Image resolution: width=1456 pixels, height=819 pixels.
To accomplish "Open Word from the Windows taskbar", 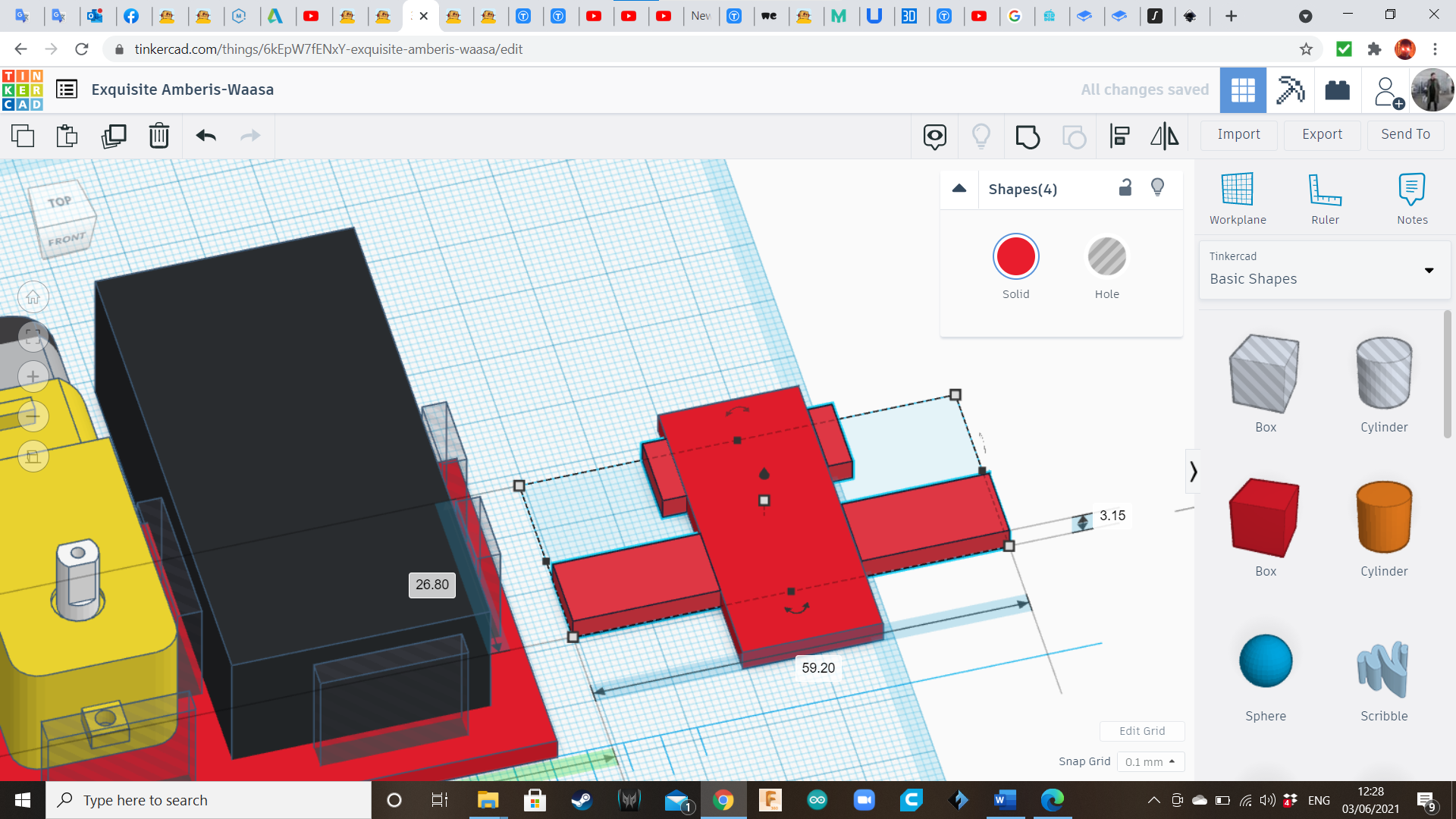I will coord(1005,800).
